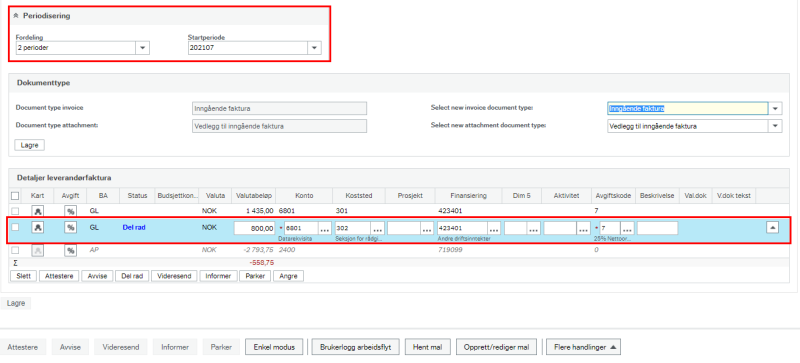Click Valutabeløp field showing 800,00

click(254, 229)
